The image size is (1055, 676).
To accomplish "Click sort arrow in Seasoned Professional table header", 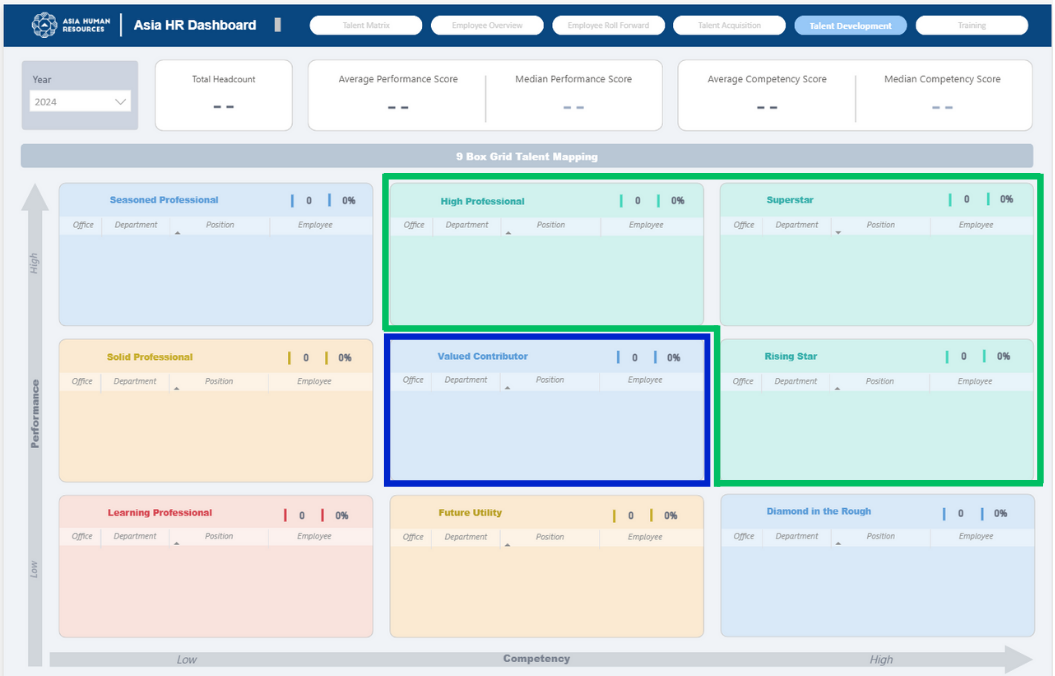I will tap(178, 233).
